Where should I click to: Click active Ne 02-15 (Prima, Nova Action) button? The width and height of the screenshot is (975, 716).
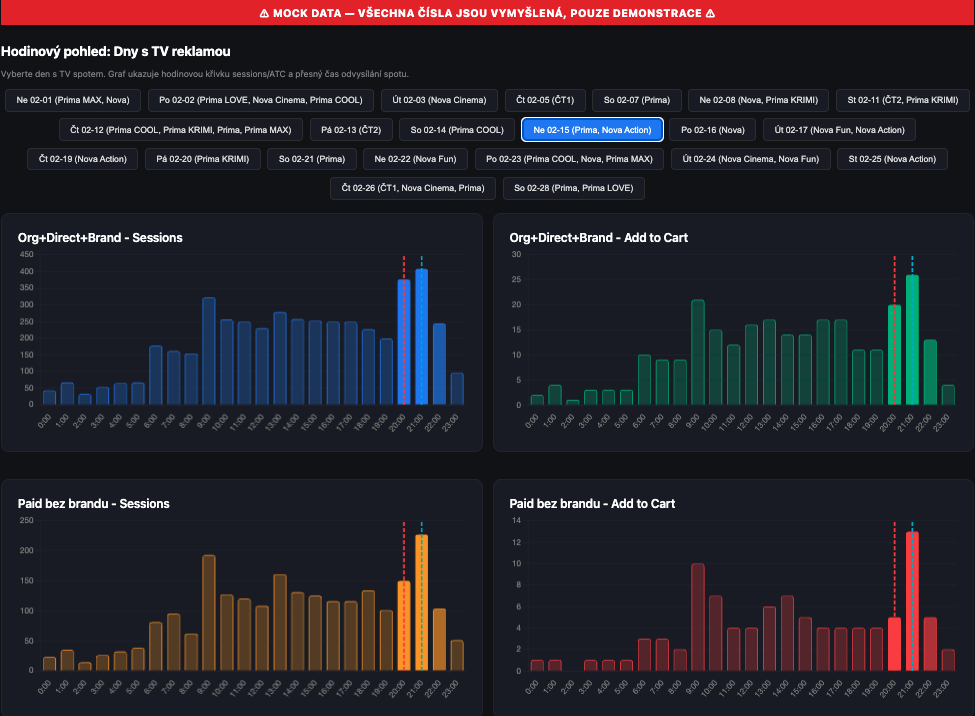[592, 130]
